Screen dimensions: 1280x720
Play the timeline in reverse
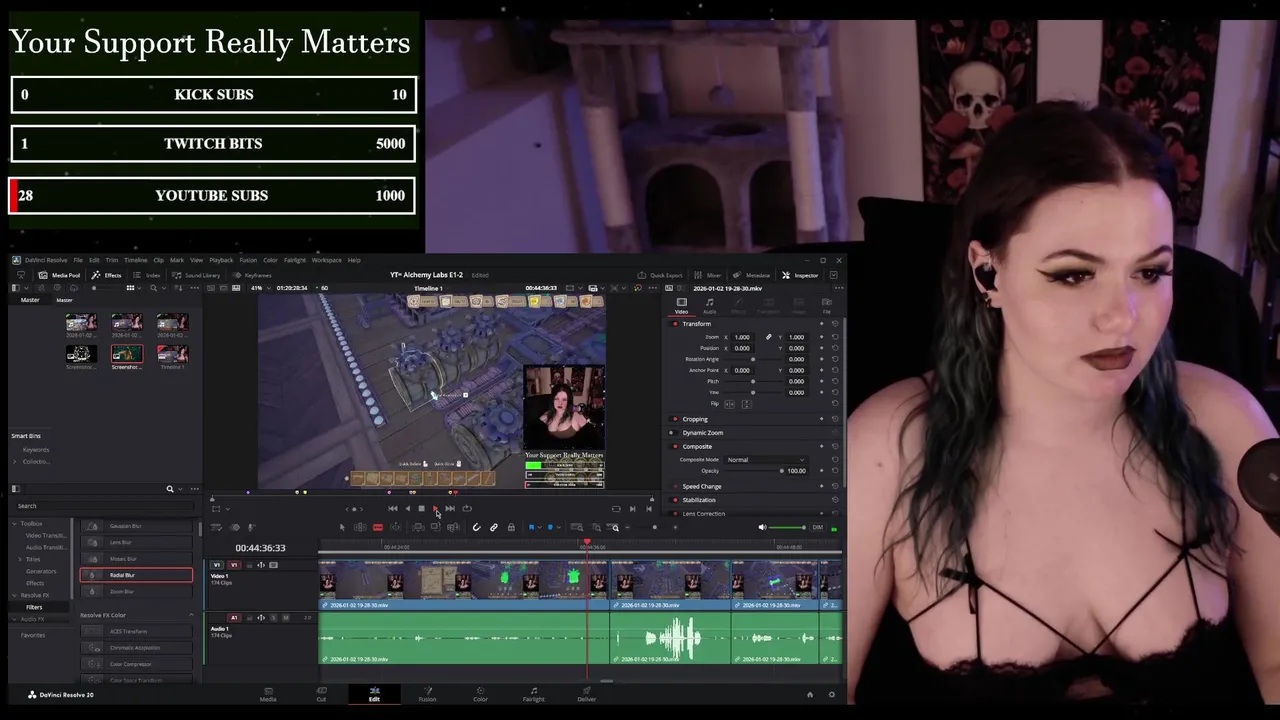point(407,508)
